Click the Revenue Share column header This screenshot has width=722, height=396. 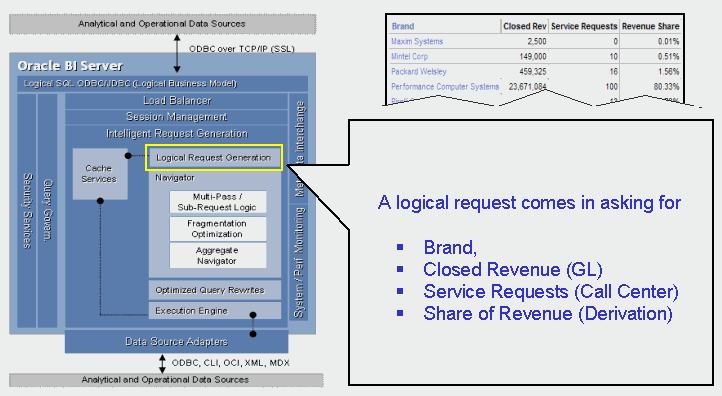pyautogui.click(x=650, y=26)
